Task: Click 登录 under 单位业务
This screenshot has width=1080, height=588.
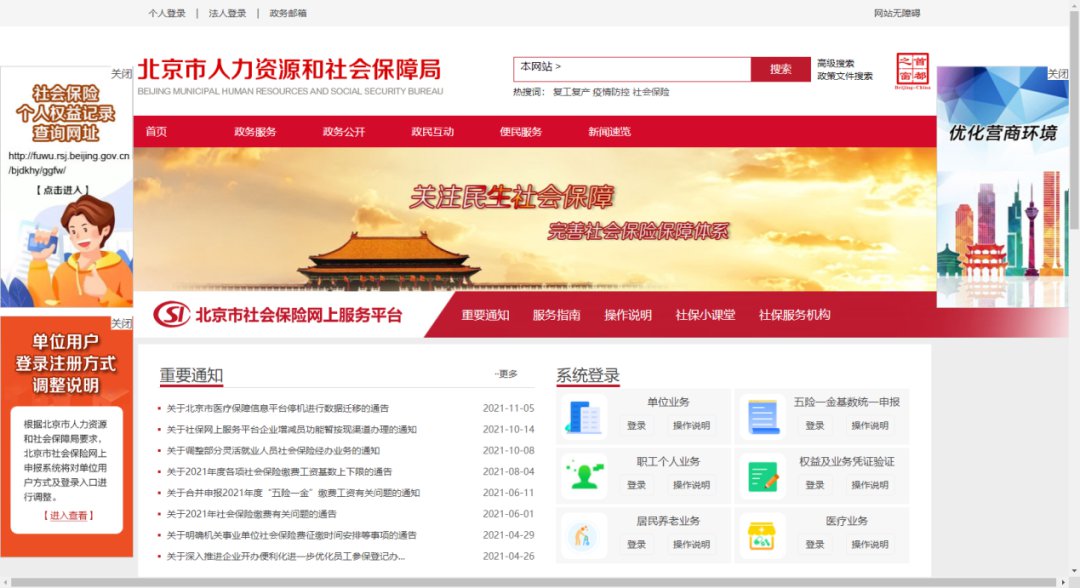Action: (x=637, y=426)
